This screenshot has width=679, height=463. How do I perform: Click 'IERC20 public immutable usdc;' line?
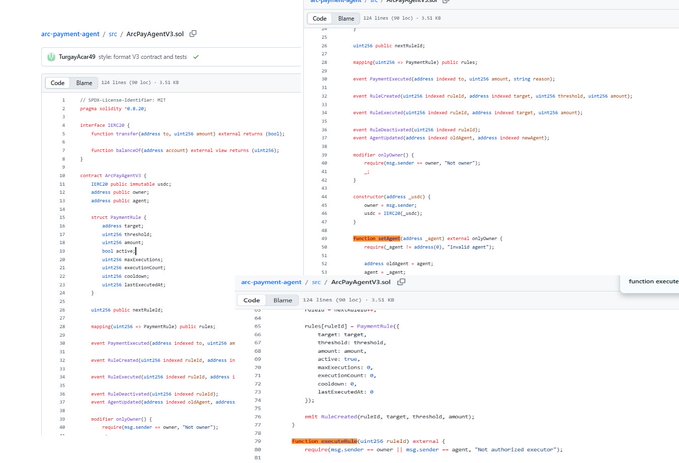pyautogui.click(x=131, y=184)
